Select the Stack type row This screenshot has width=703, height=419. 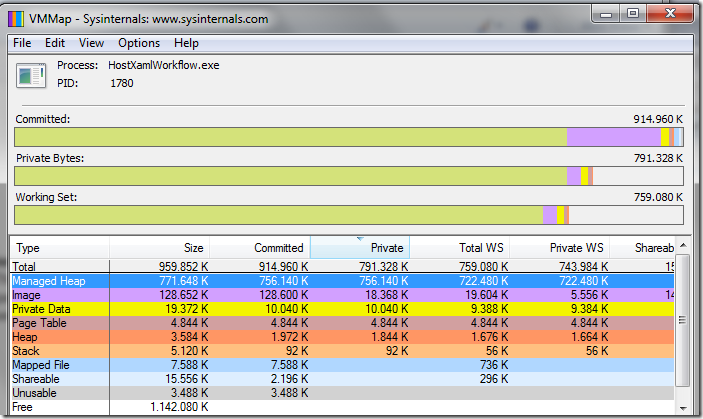[x=343, y=351]
